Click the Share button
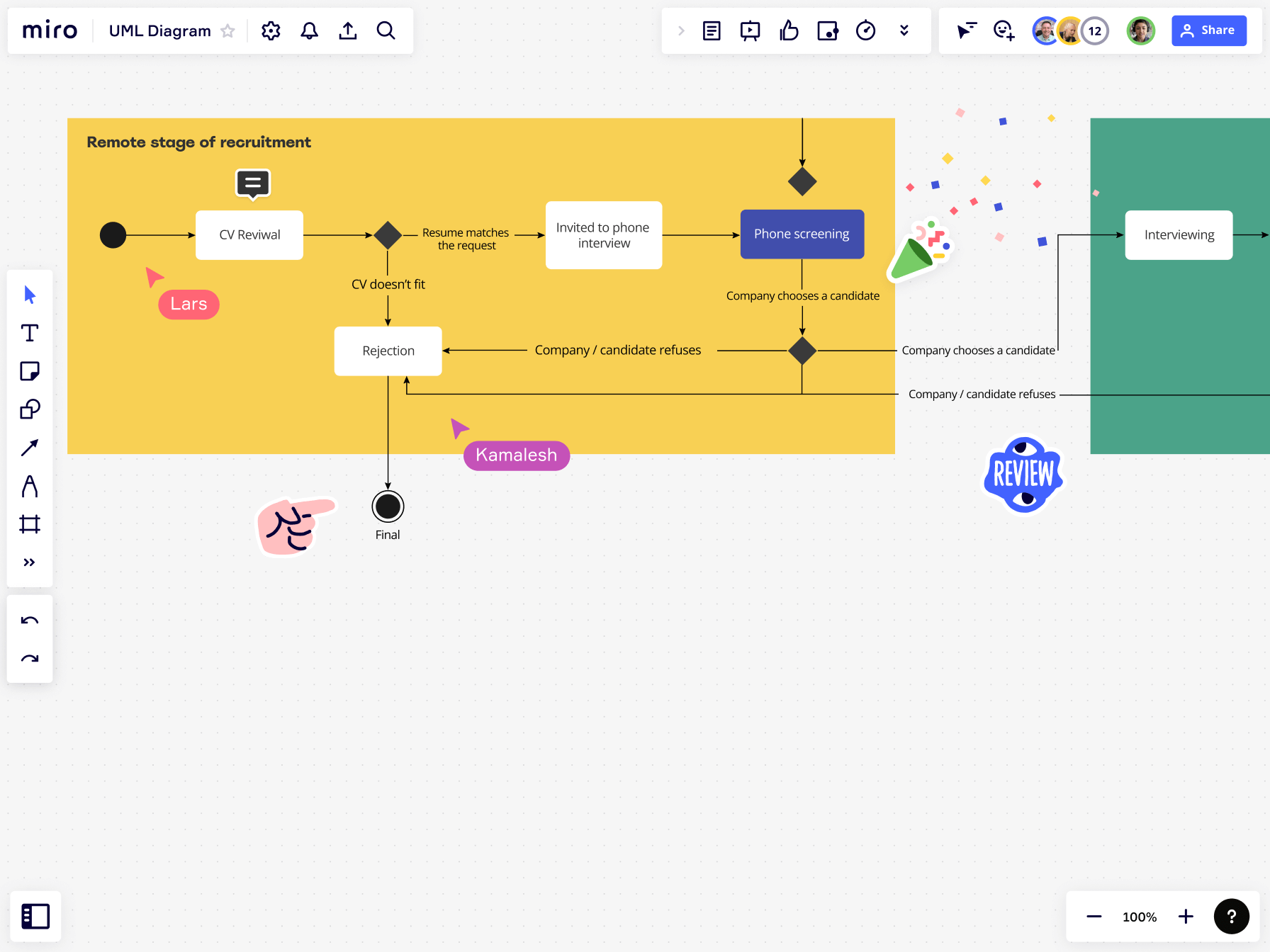This screenshot has width=1270, height=952. 1209,30
